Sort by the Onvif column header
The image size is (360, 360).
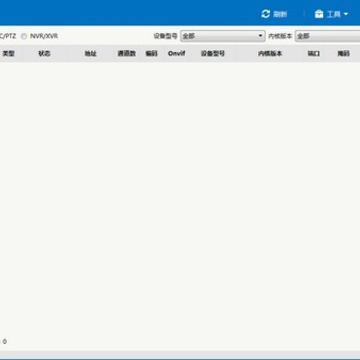coord(176,53)
